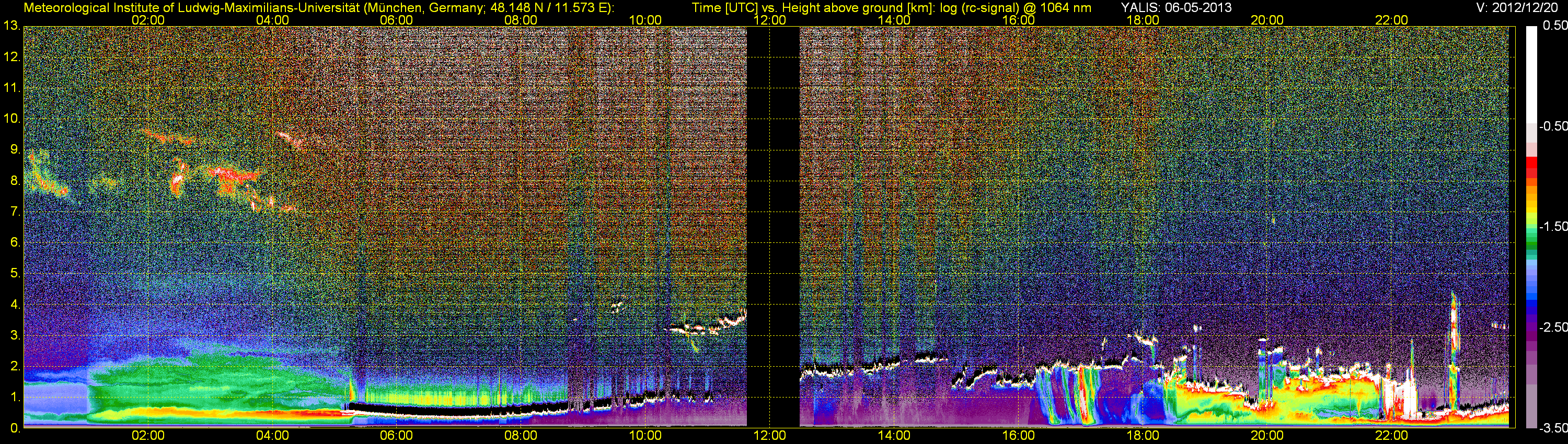
Task: Click the 14:00 label on the bottom time axis
Action: (x=894, y=436)
